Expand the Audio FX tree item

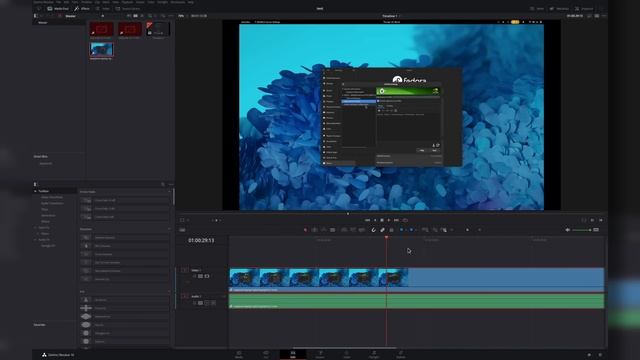36,240
